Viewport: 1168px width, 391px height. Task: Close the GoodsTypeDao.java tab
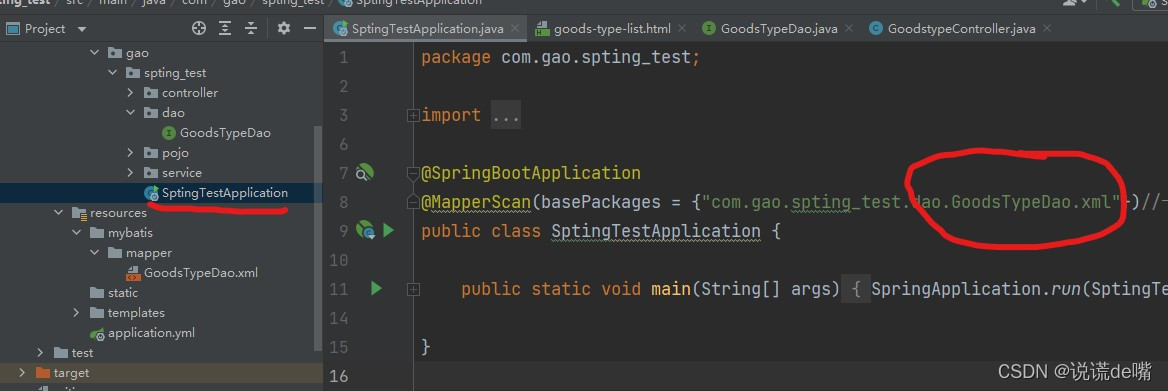coord(850,29)
